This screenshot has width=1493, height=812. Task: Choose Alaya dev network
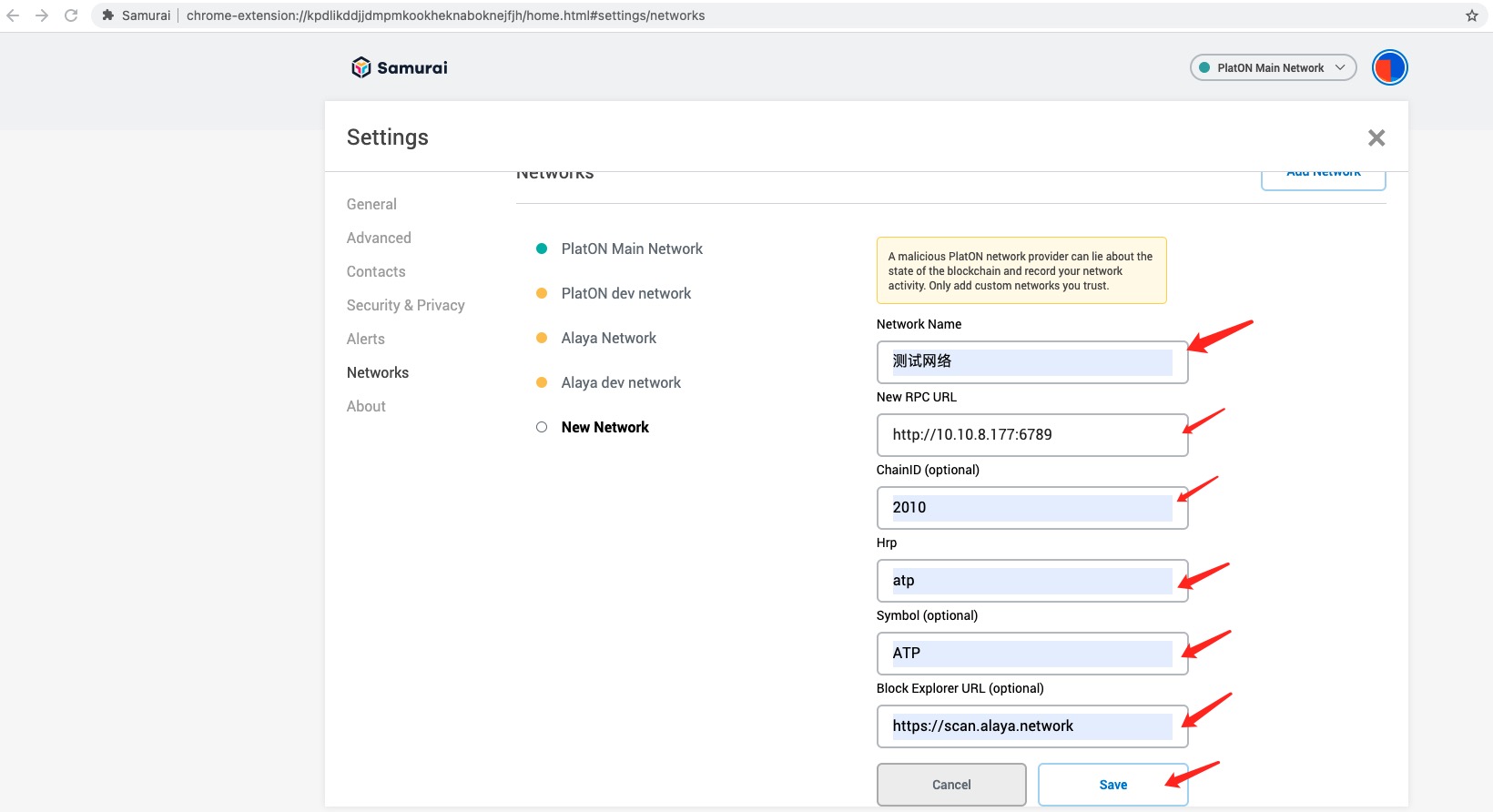[621, 382]
